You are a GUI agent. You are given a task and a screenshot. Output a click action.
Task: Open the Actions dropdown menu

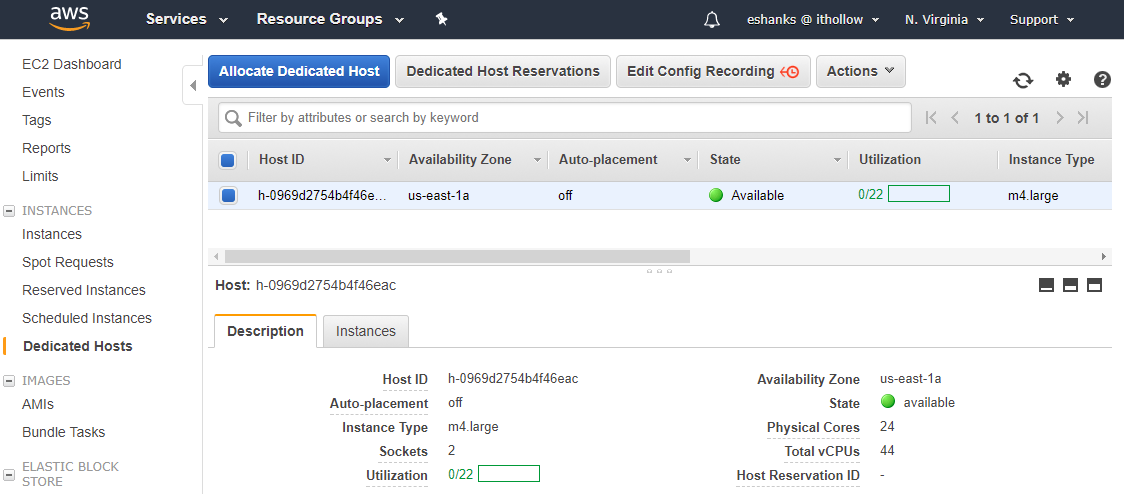coord(861,71)
